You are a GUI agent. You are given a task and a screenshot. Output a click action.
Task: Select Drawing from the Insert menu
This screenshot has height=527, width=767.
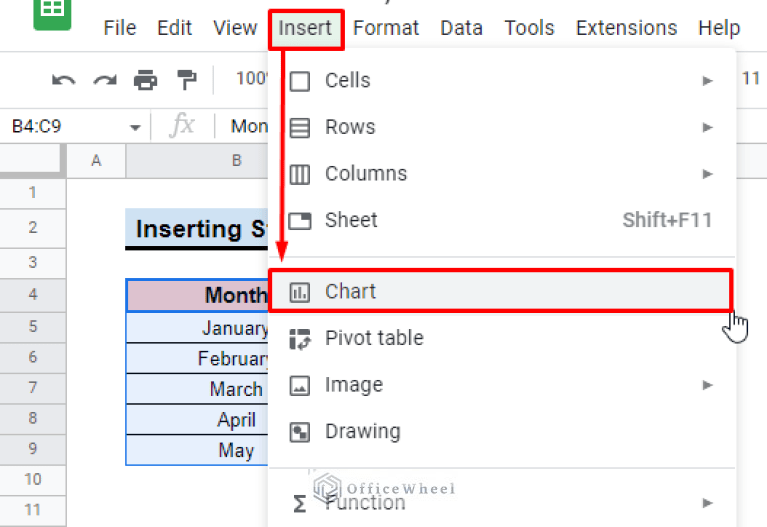(x=362, y=432)
